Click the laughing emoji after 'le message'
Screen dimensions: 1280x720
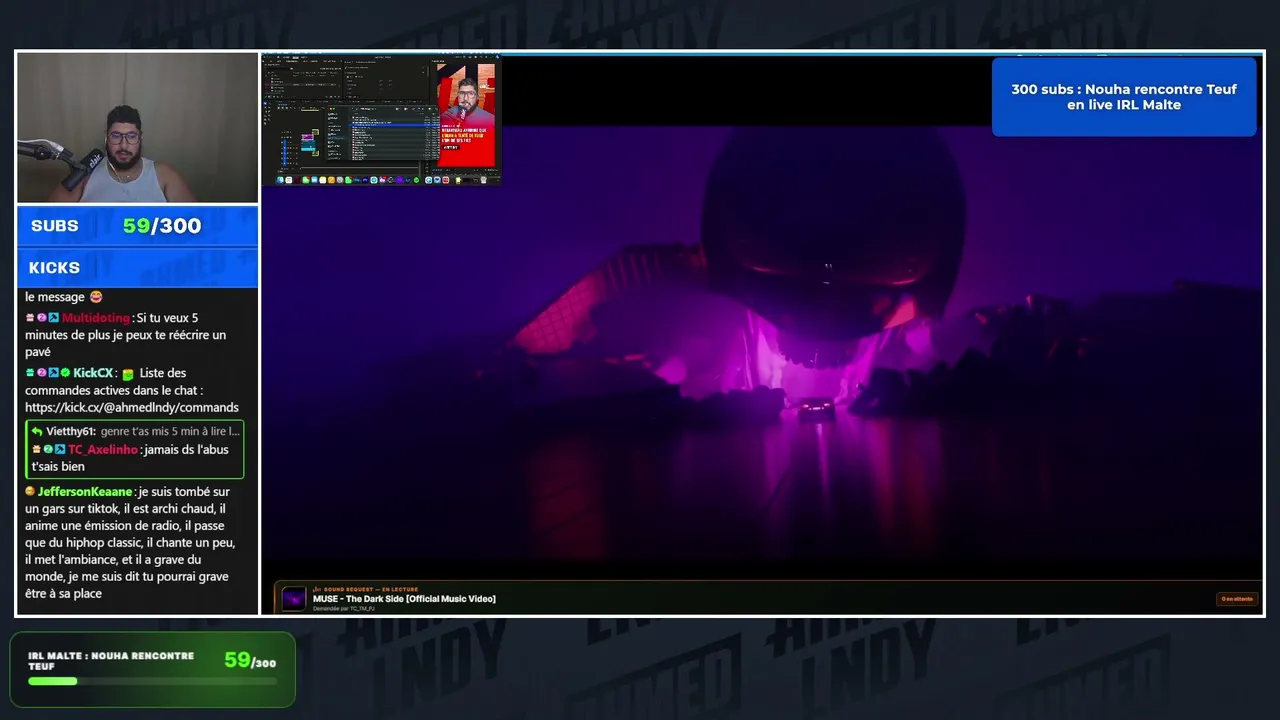pos(96,297)
